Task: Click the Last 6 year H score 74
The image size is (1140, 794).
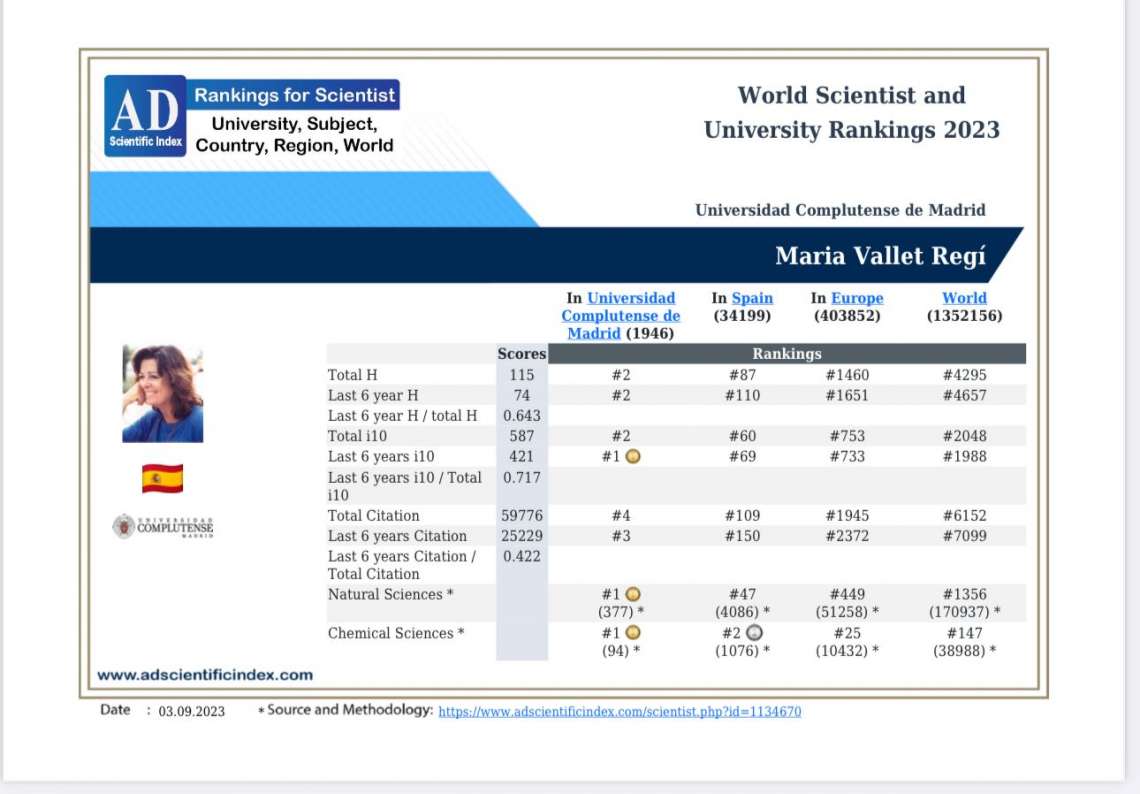Action: point(522,396)
